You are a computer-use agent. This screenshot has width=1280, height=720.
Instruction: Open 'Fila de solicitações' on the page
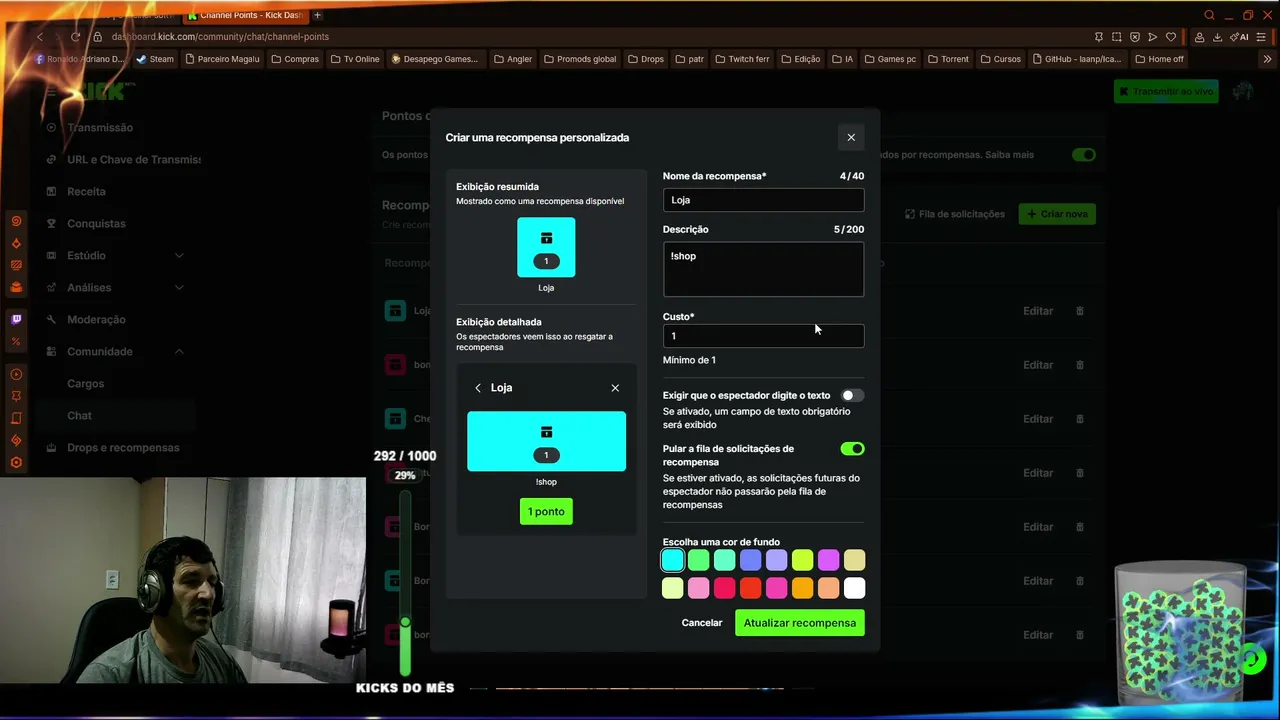click(x=955, y=214)
